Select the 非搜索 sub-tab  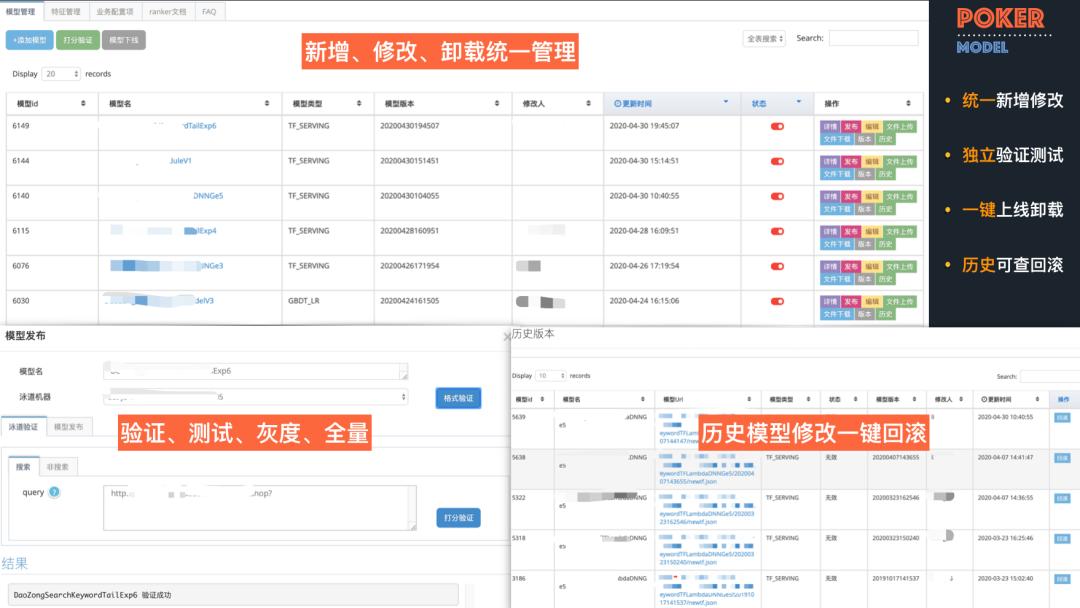tap(60, 466)
